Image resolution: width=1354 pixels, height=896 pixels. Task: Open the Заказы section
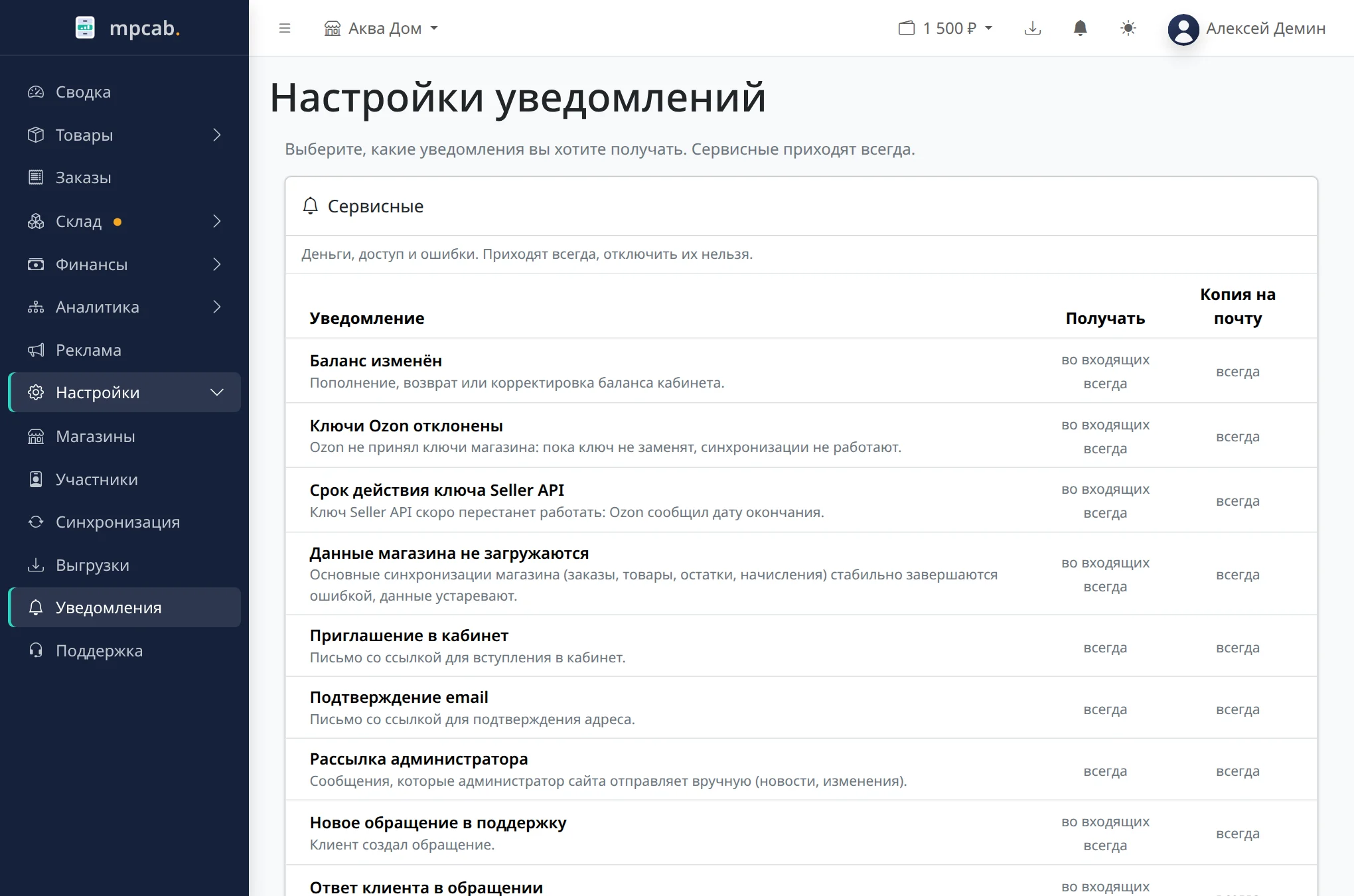125,177
